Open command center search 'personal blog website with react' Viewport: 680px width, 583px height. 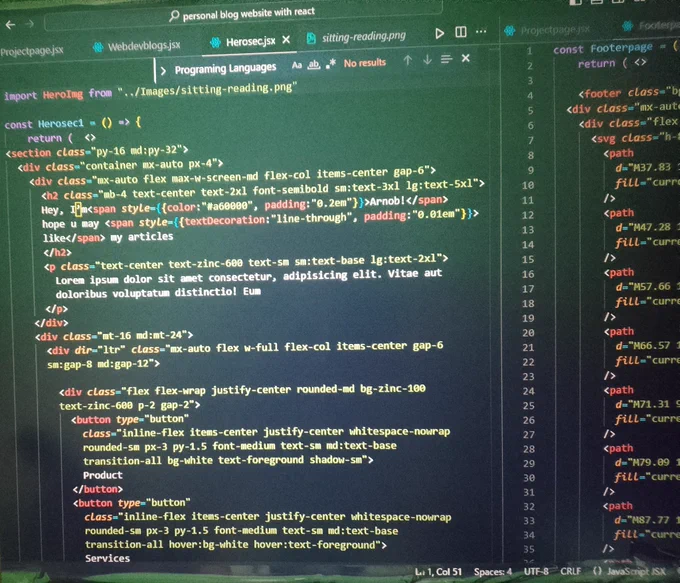coord(243,14)
